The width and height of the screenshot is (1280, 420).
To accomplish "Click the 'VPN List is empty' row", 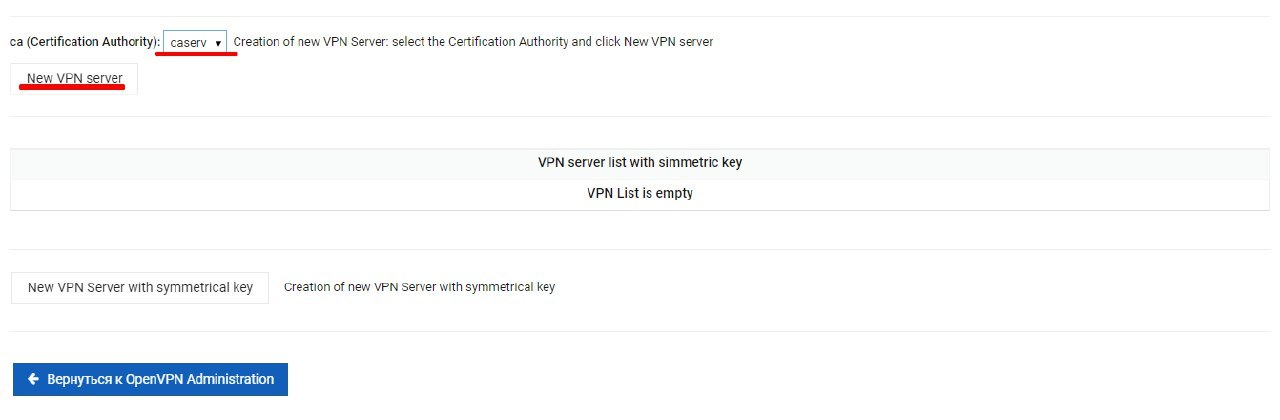I will [640, 194].
